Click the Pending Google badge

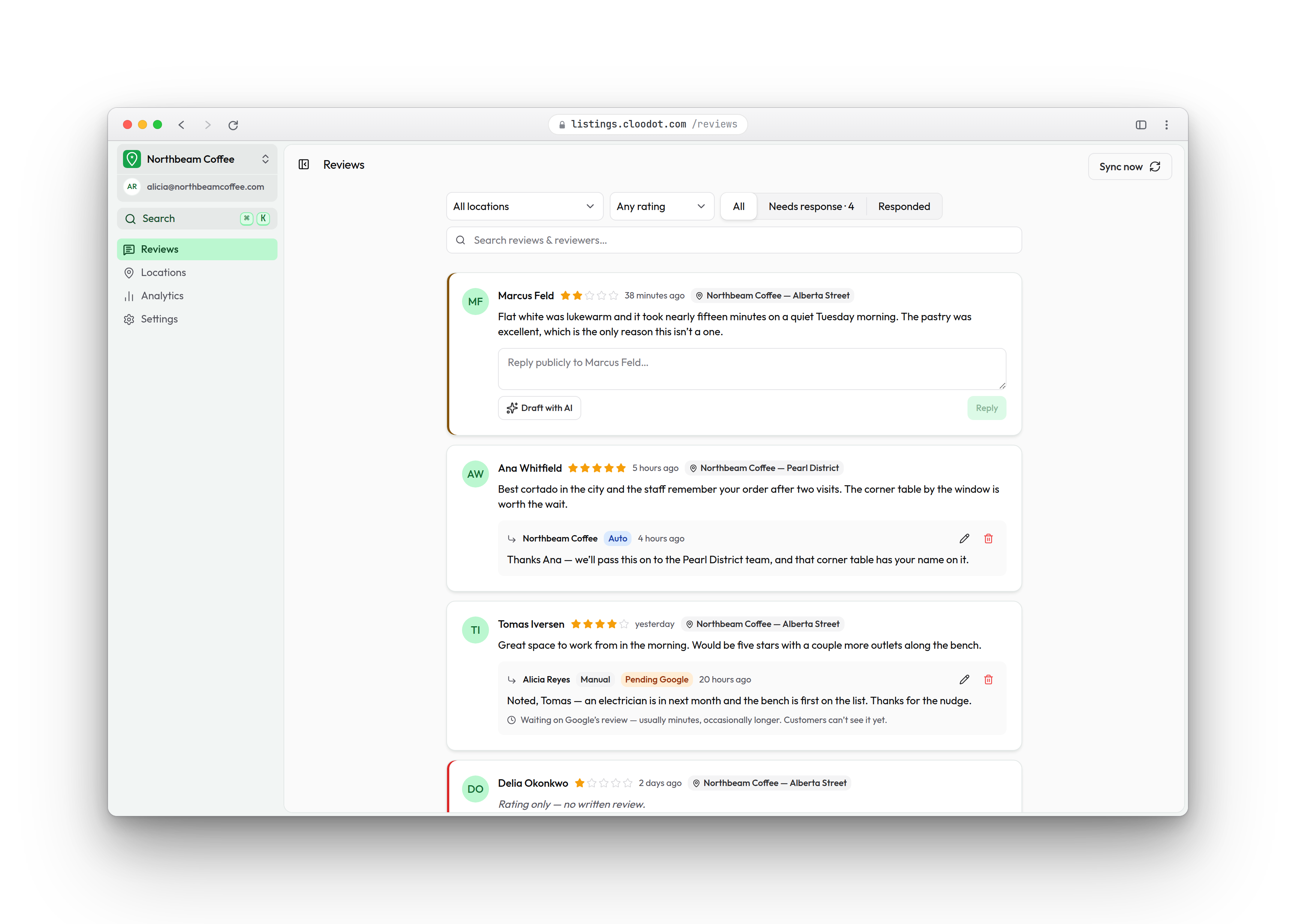[x=656, y=679]
